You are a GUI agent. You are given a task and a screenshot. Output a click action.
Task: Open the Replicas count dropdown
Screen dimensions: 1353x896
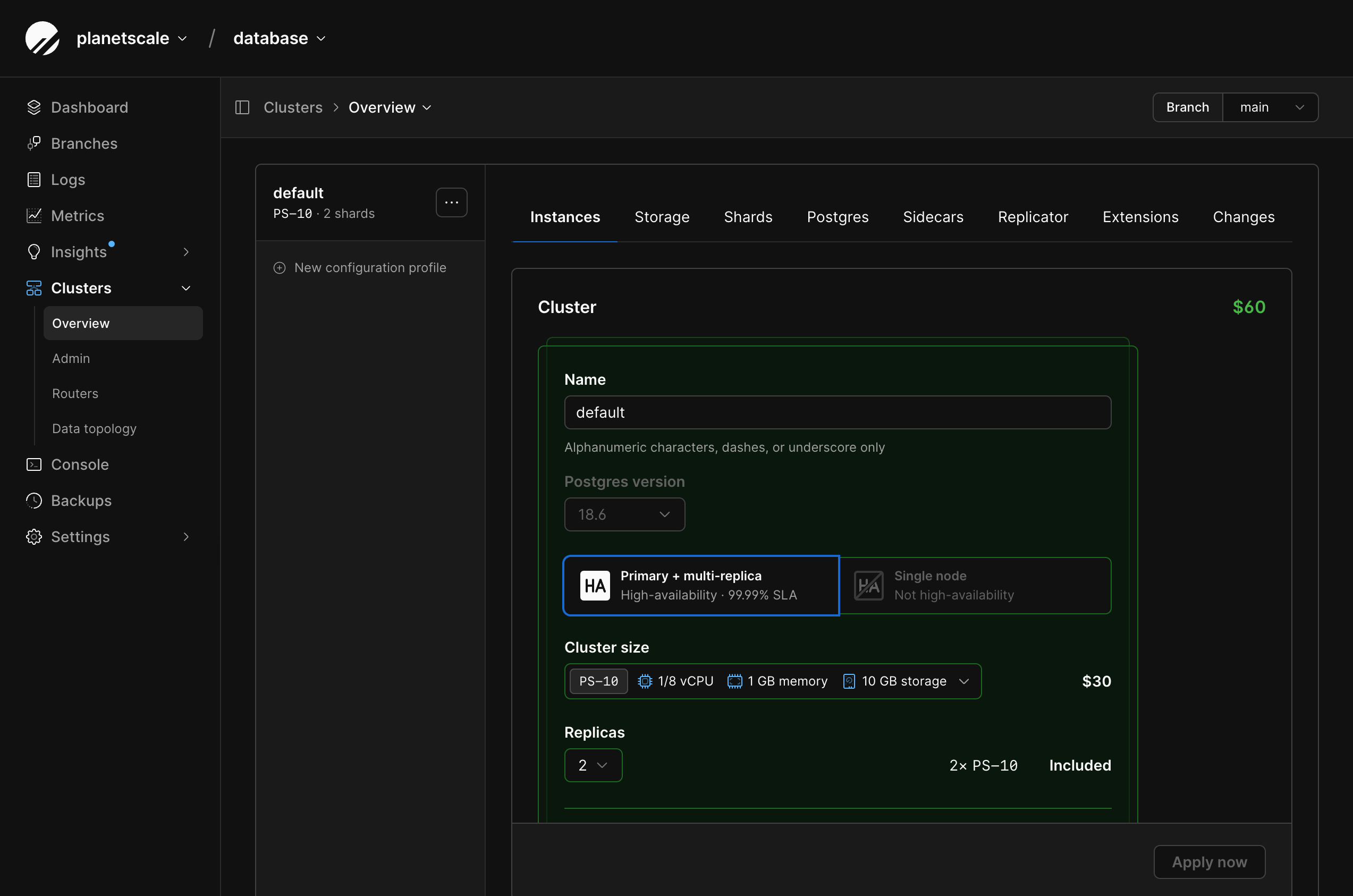[x=593, y=765]
